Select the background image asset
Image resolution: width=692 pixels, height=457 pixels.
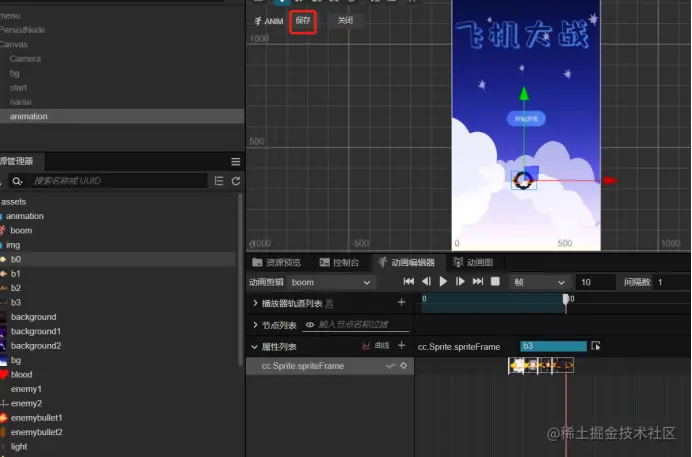point(34,317)
